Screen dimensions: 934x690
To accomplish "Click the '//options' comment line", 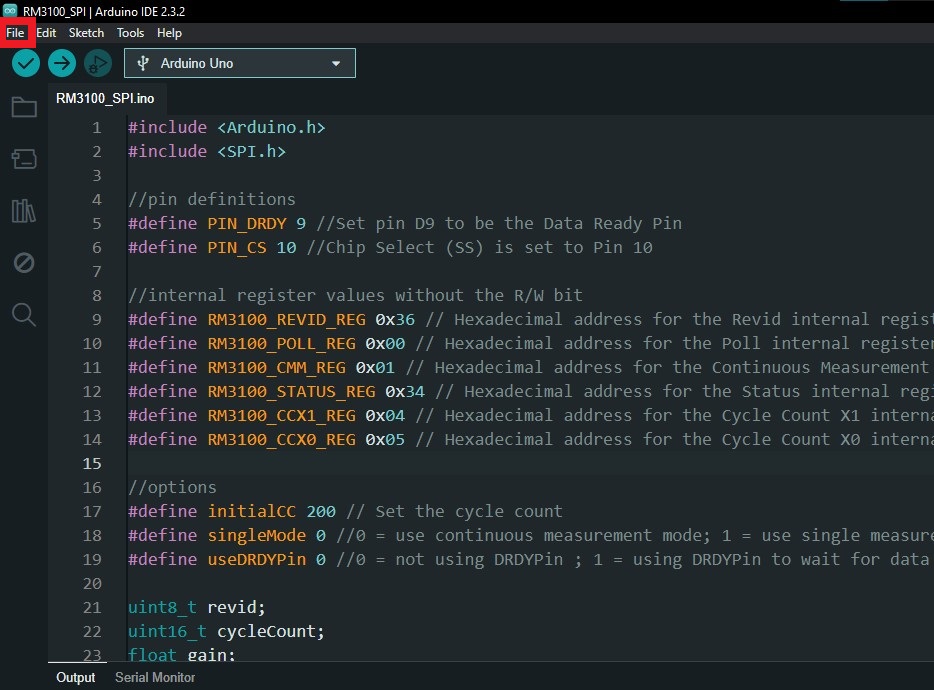I will (x=172, y=487).
